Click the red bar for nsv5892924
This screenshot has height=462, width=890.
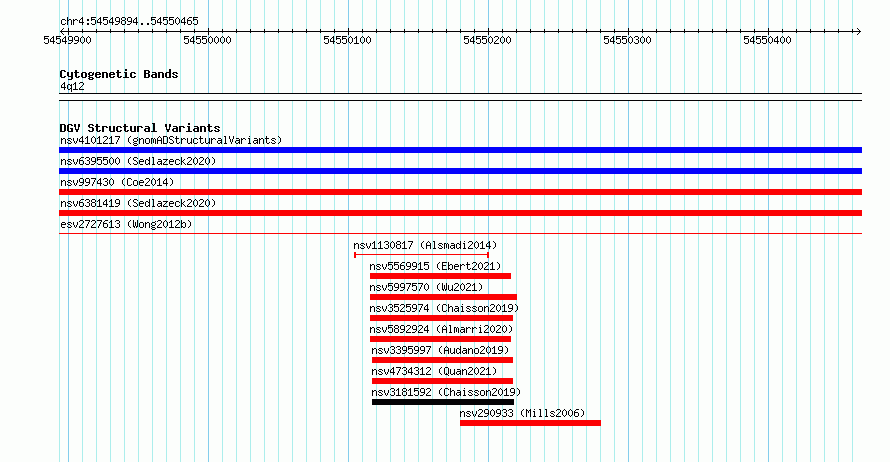tap(440, 339)
